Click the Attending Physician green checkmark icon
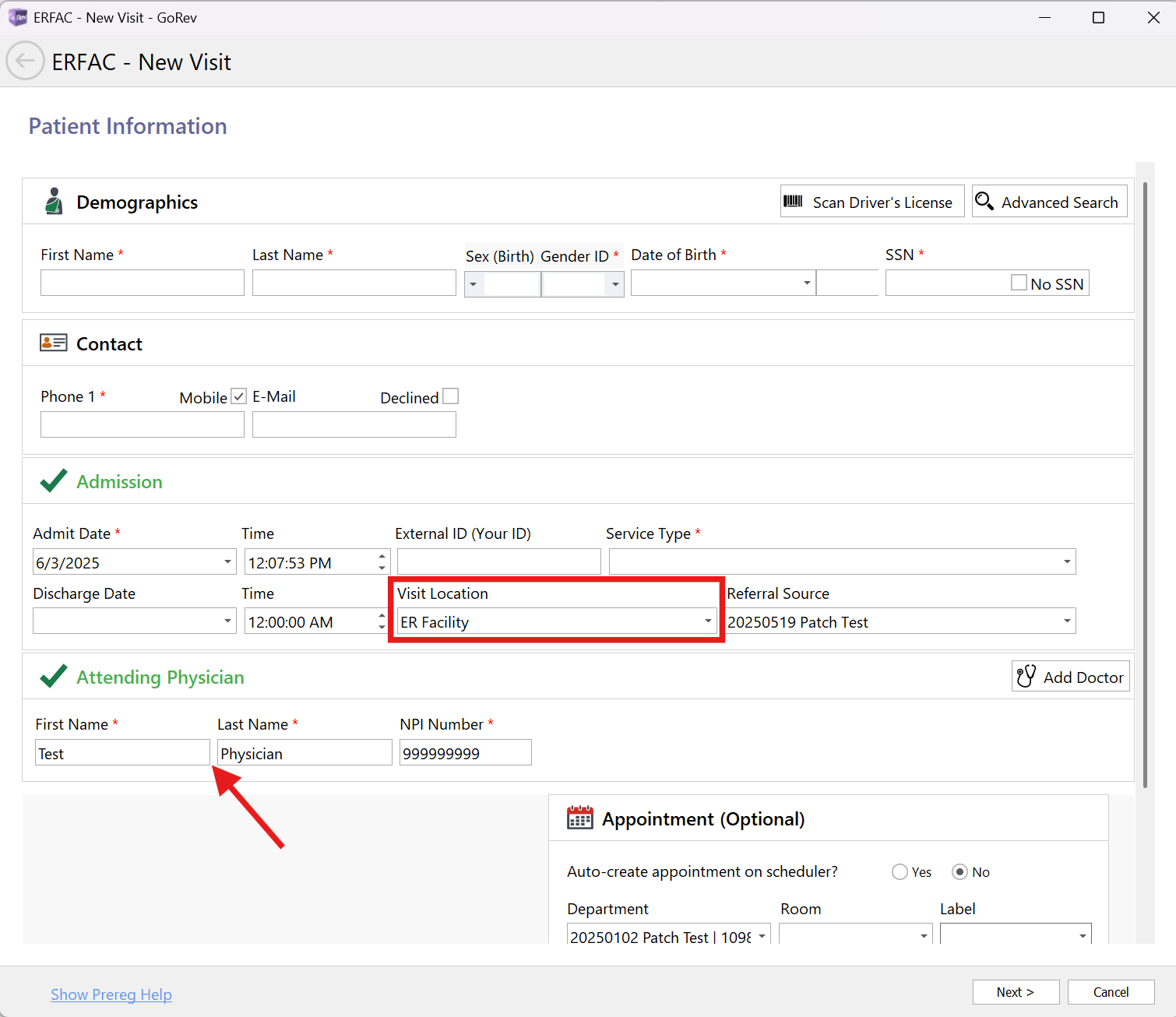 (x=53, y=676)
